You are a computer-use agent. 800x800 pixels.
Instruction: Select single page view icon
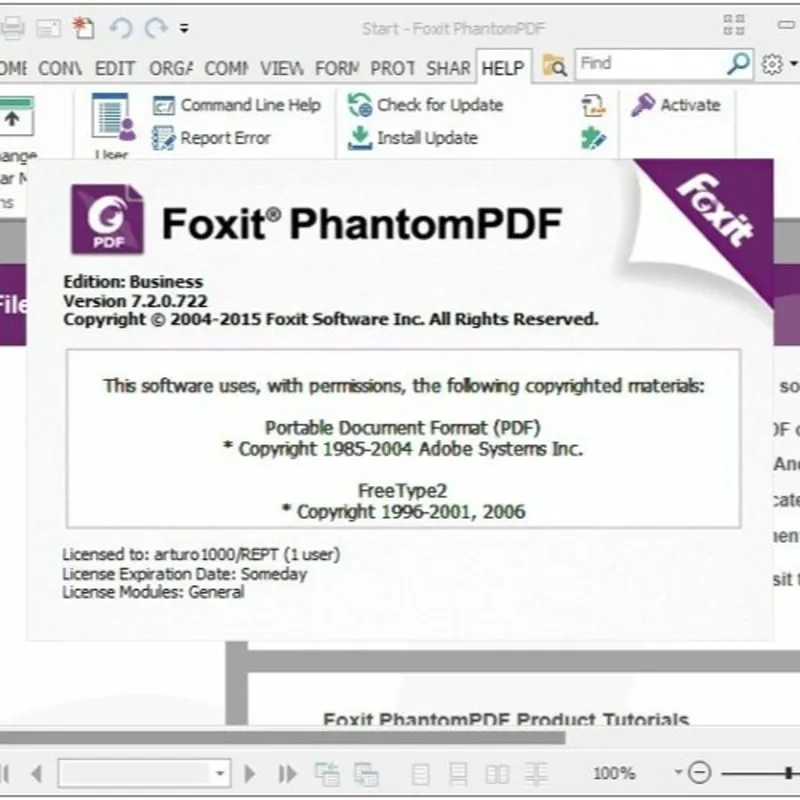(420, 774)
